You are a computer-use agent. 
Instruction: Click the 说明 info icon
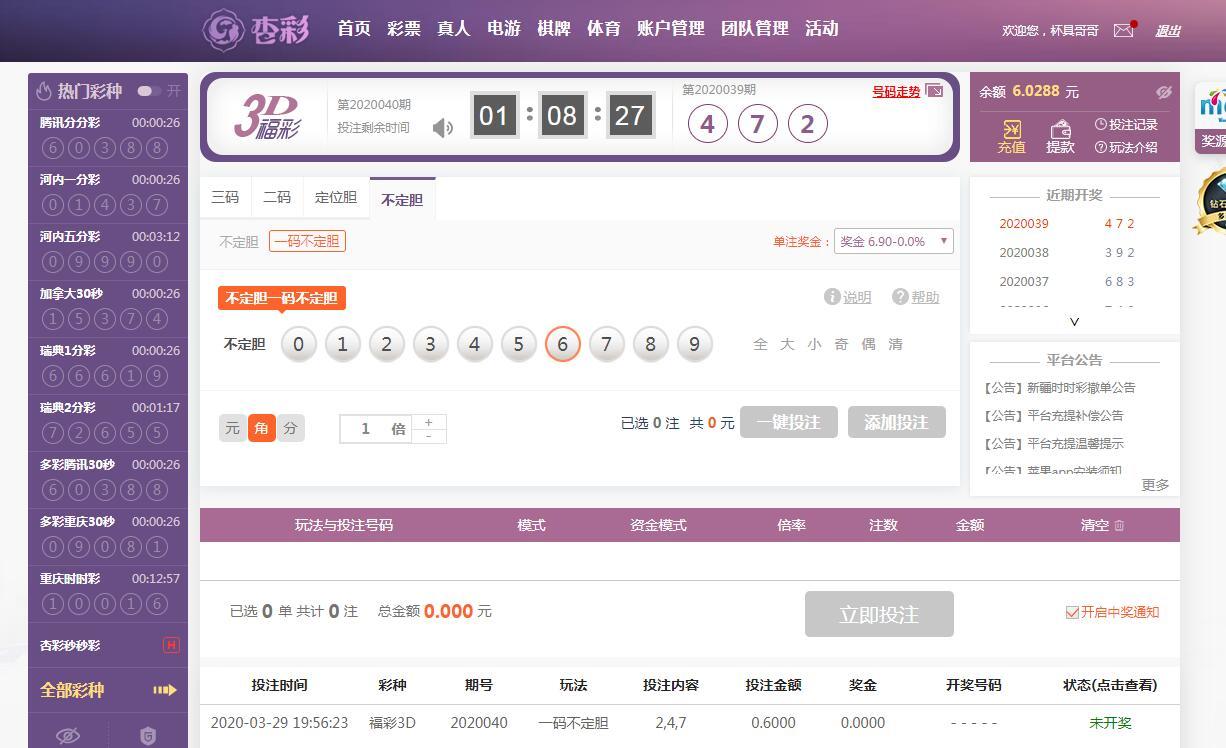(x=832, y=297)
